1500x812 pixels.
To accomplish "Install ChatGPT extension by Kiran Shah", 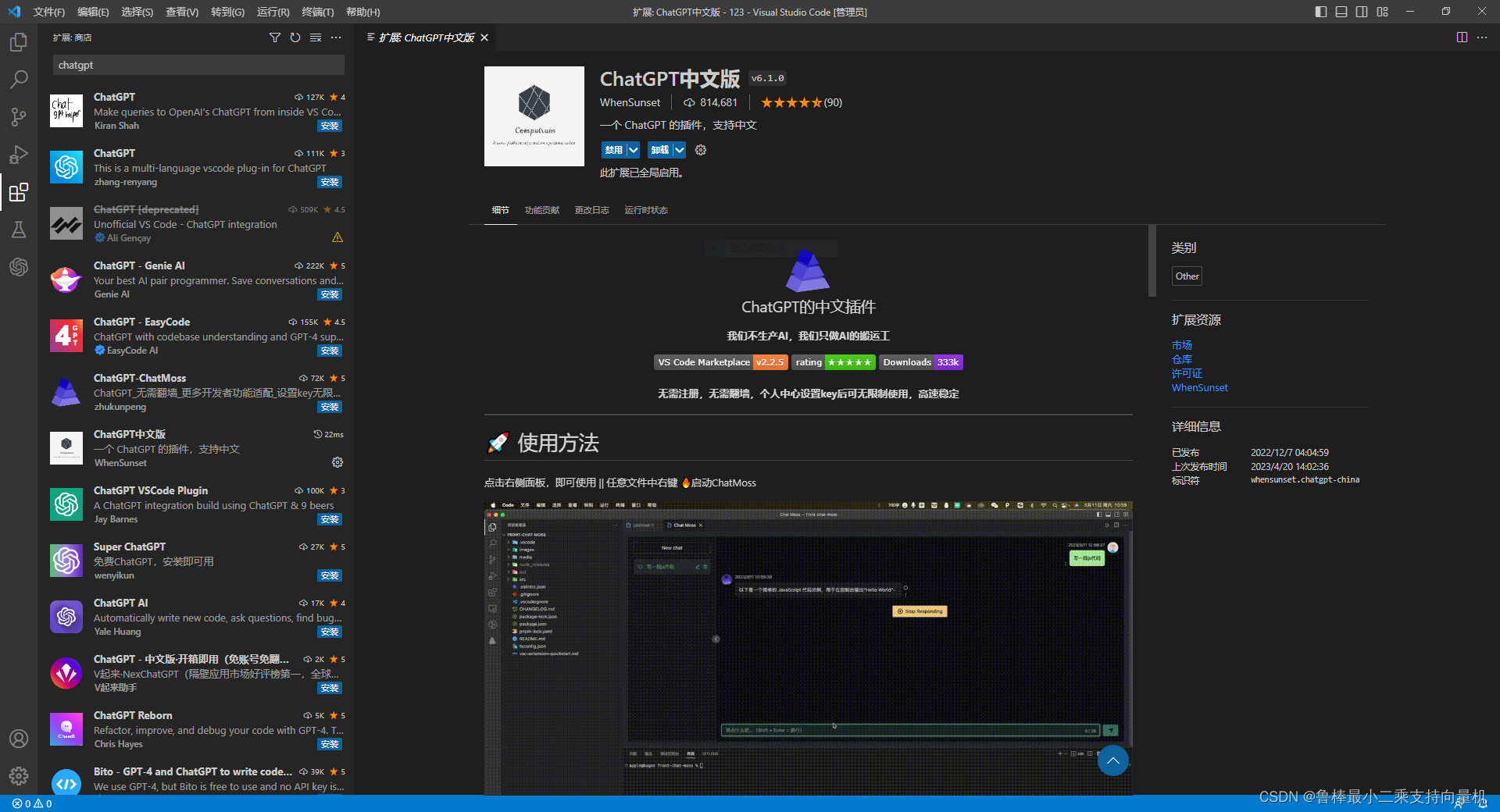I will pos(330,126).
